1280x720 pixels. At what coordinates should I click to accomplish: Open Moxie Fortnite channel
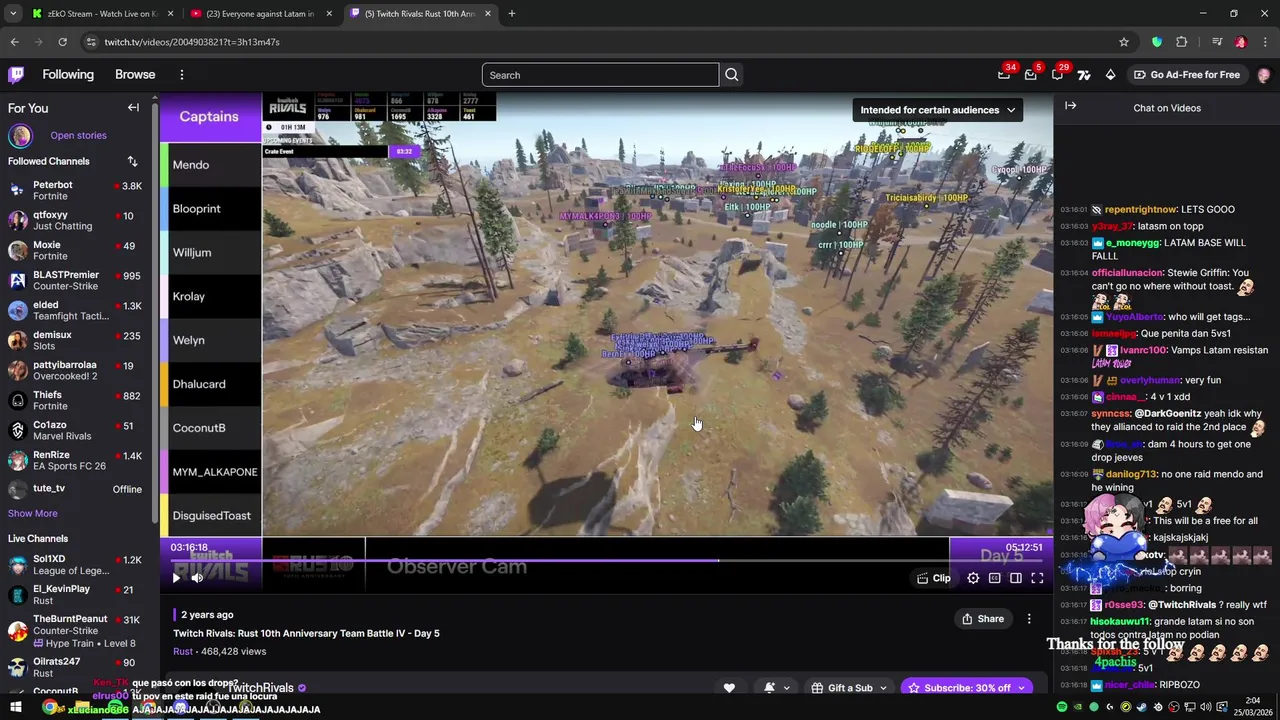point(79,251)
